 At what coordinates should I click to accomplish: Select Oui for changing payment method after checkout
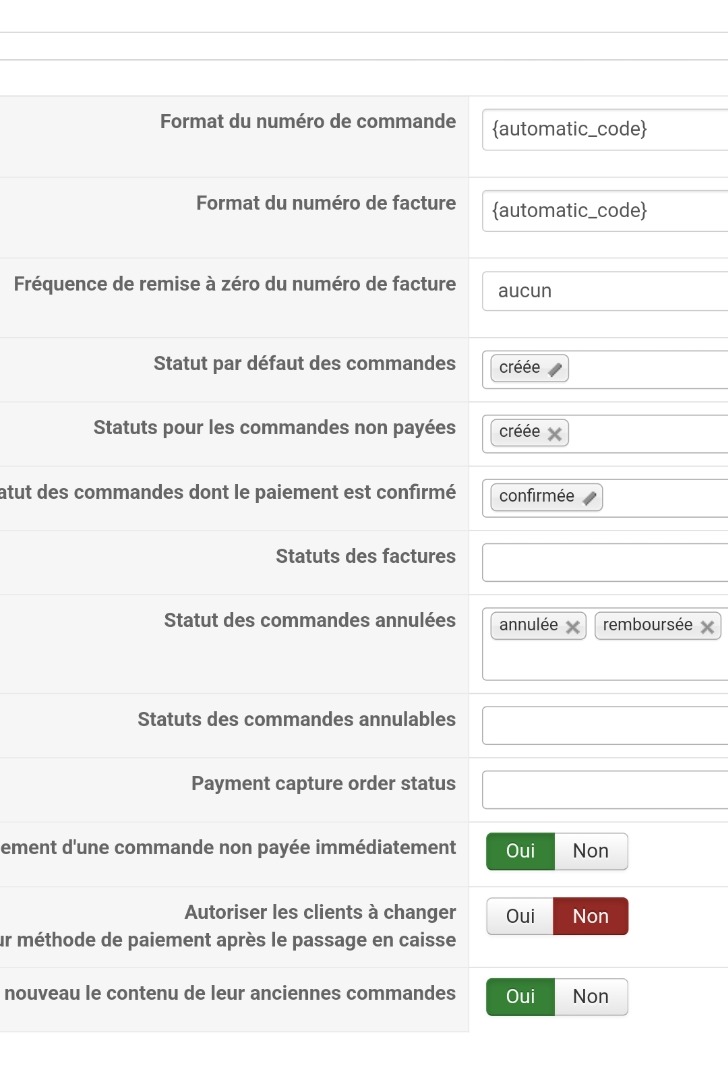point(520,916)
